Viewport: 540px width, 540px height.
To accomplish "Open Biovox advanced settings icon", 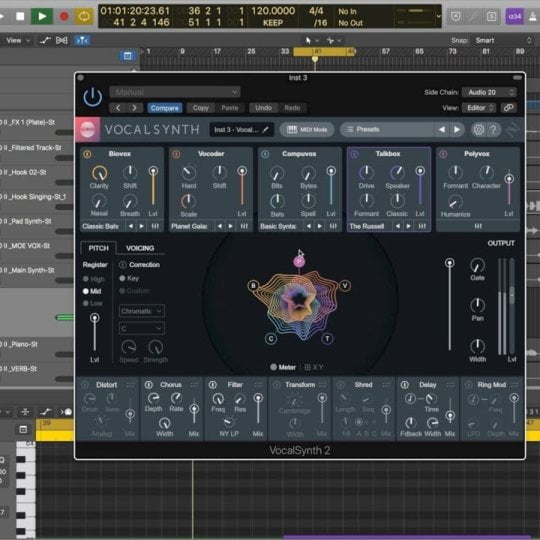I will (x=155, y=226).
